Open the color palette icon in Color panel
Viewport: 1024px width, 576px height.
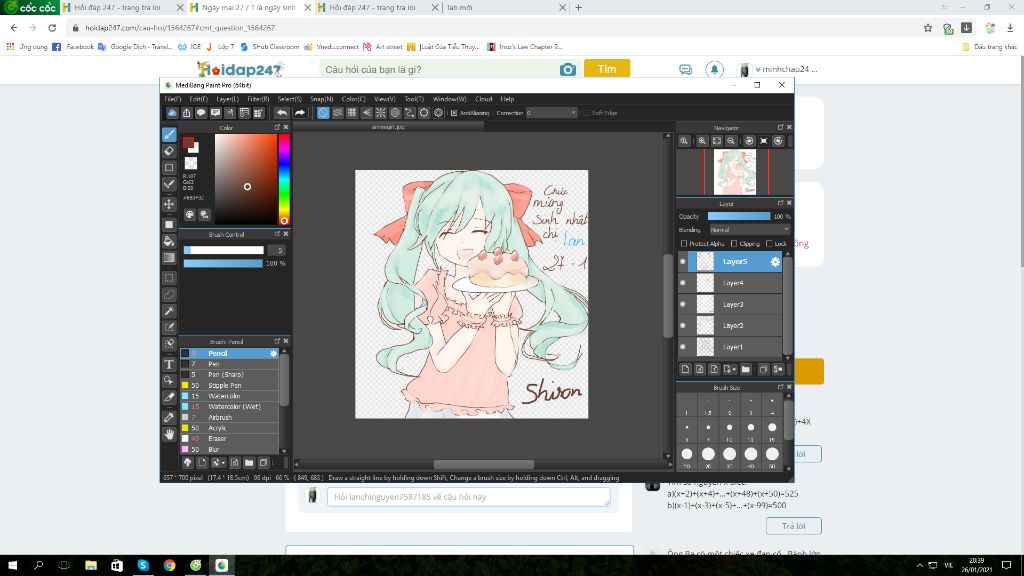click(x=189, y=214)
